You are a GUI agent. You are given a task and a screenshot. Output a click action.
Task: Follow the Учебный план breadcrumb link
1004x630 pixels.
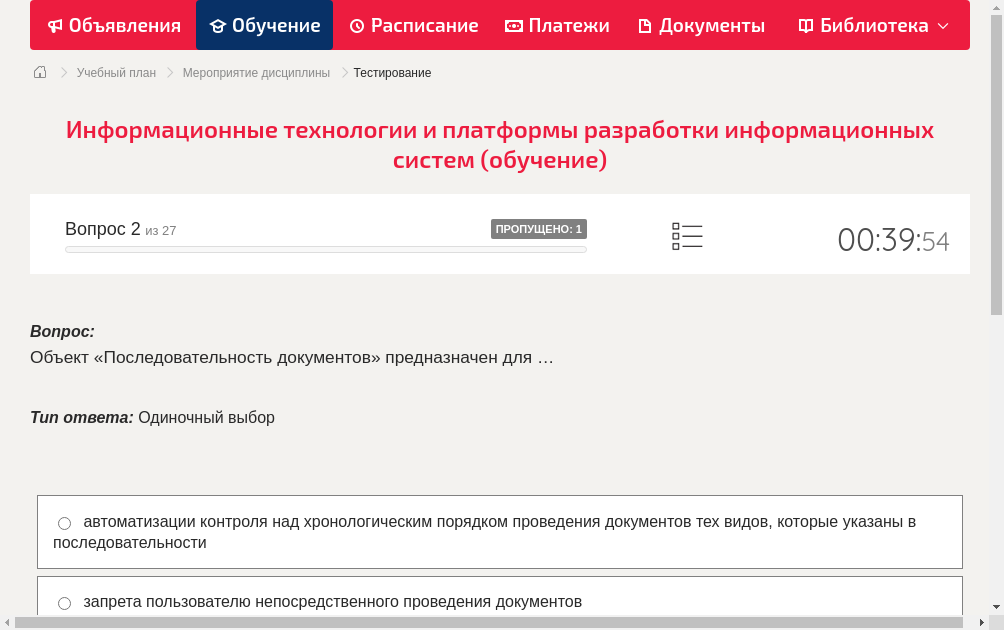(114, 72)
